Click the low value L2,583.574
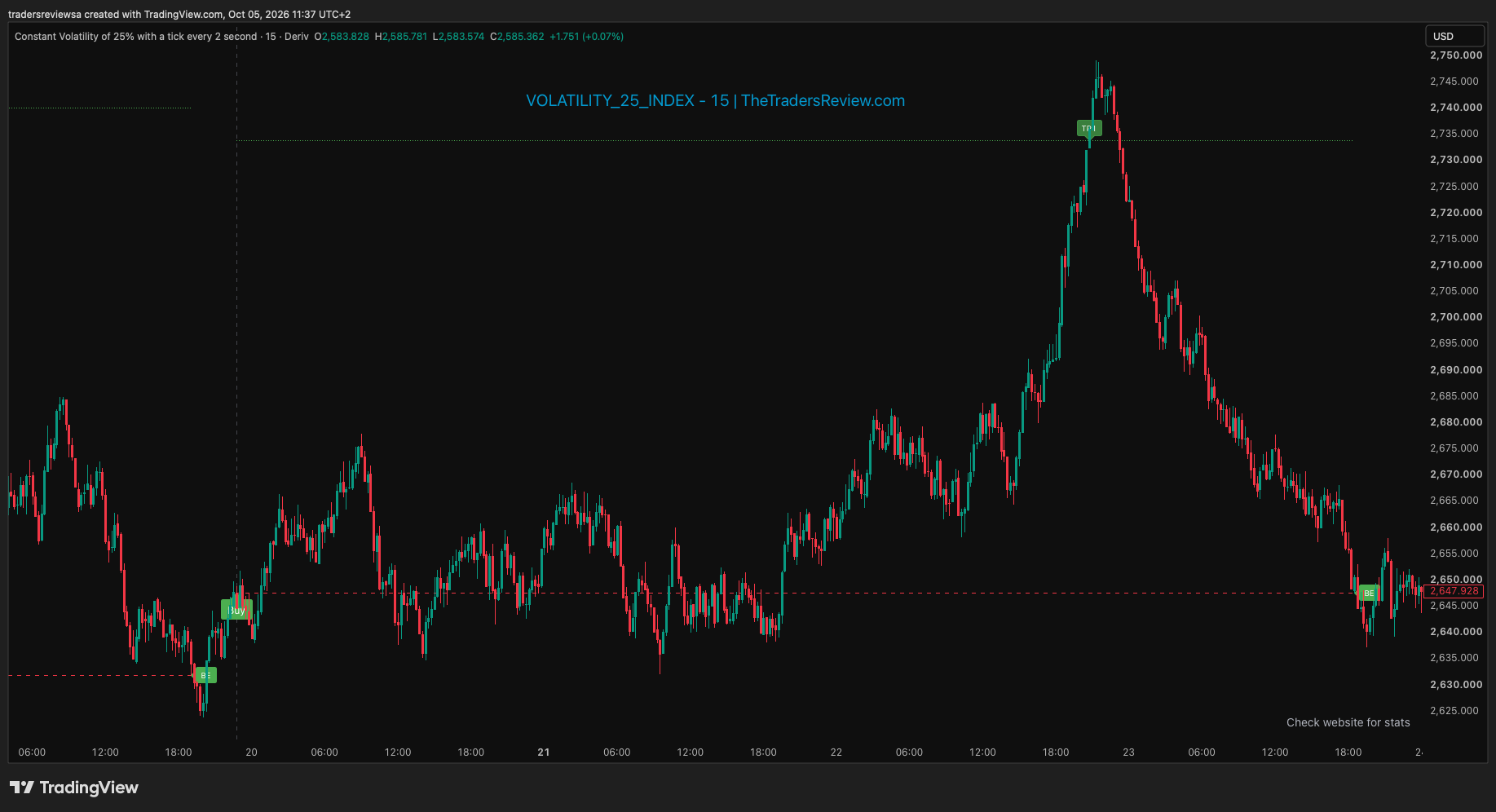This screenshot has width=1496, height=812. click(x=458, y=37)
